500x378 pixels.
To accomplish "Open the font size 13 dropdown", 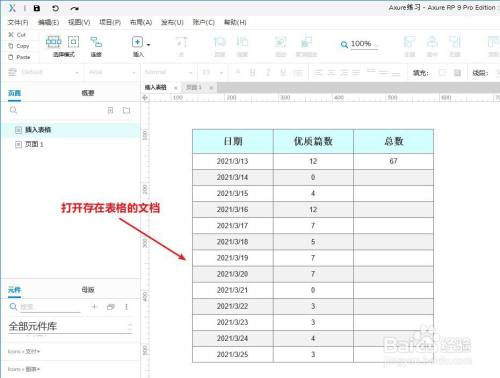I will tap(212, 72).
